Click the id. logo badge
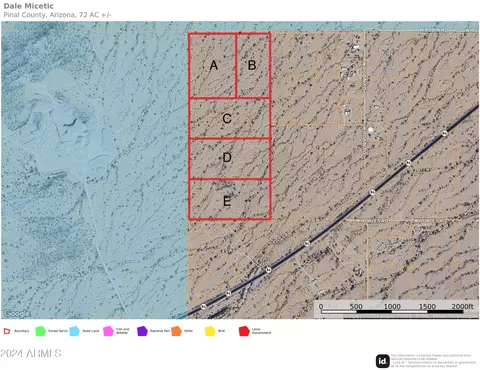480x370 pixels. pyautogui.click(x=383, y=361)
